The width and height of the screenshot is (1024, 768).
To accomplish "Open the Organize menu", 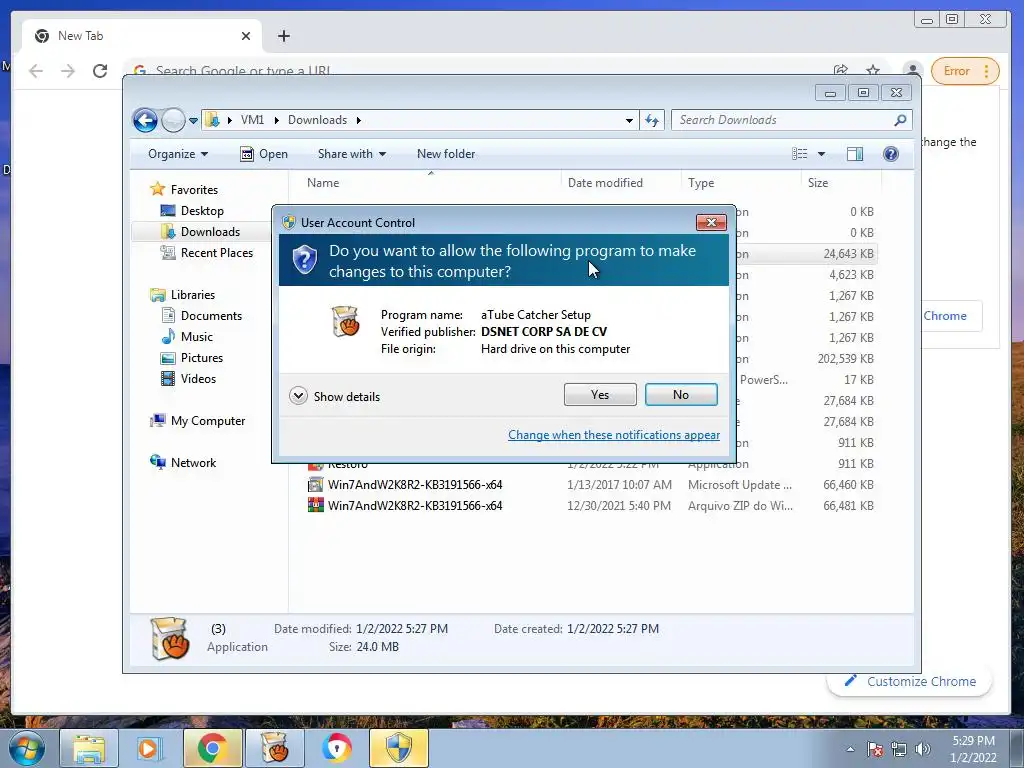I will (178, 154).
